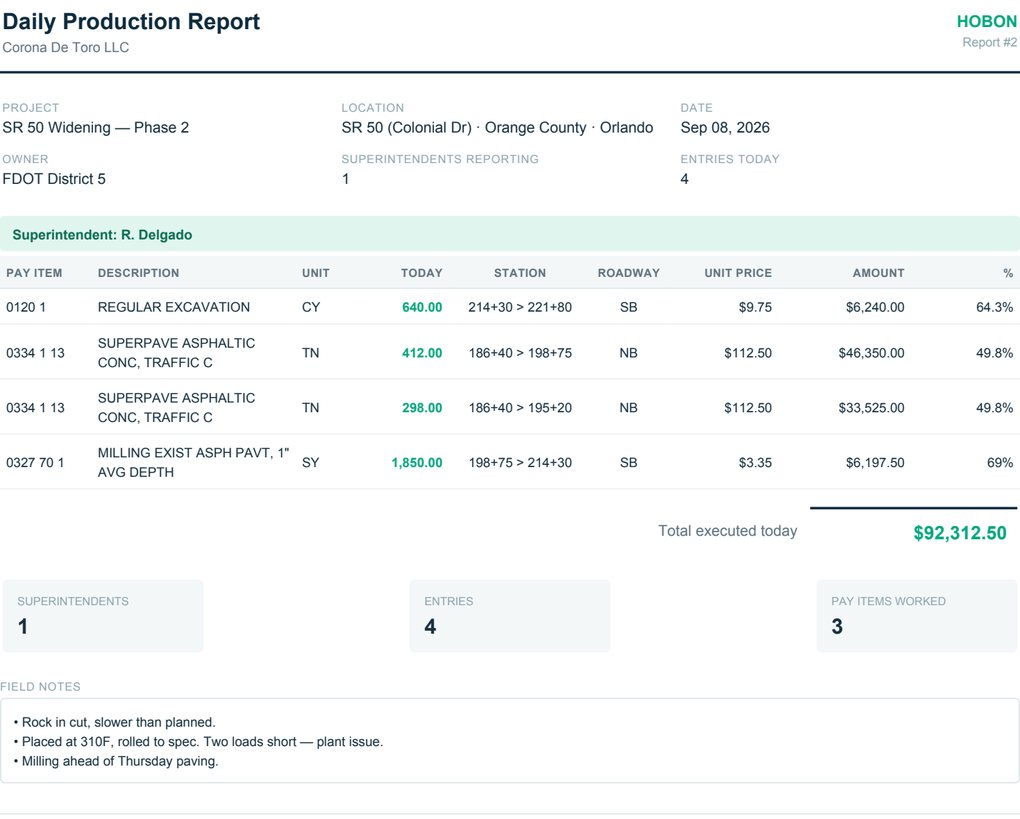Click the unit SY in milling row
The image size is (1020, 819).
click(310, 463)
